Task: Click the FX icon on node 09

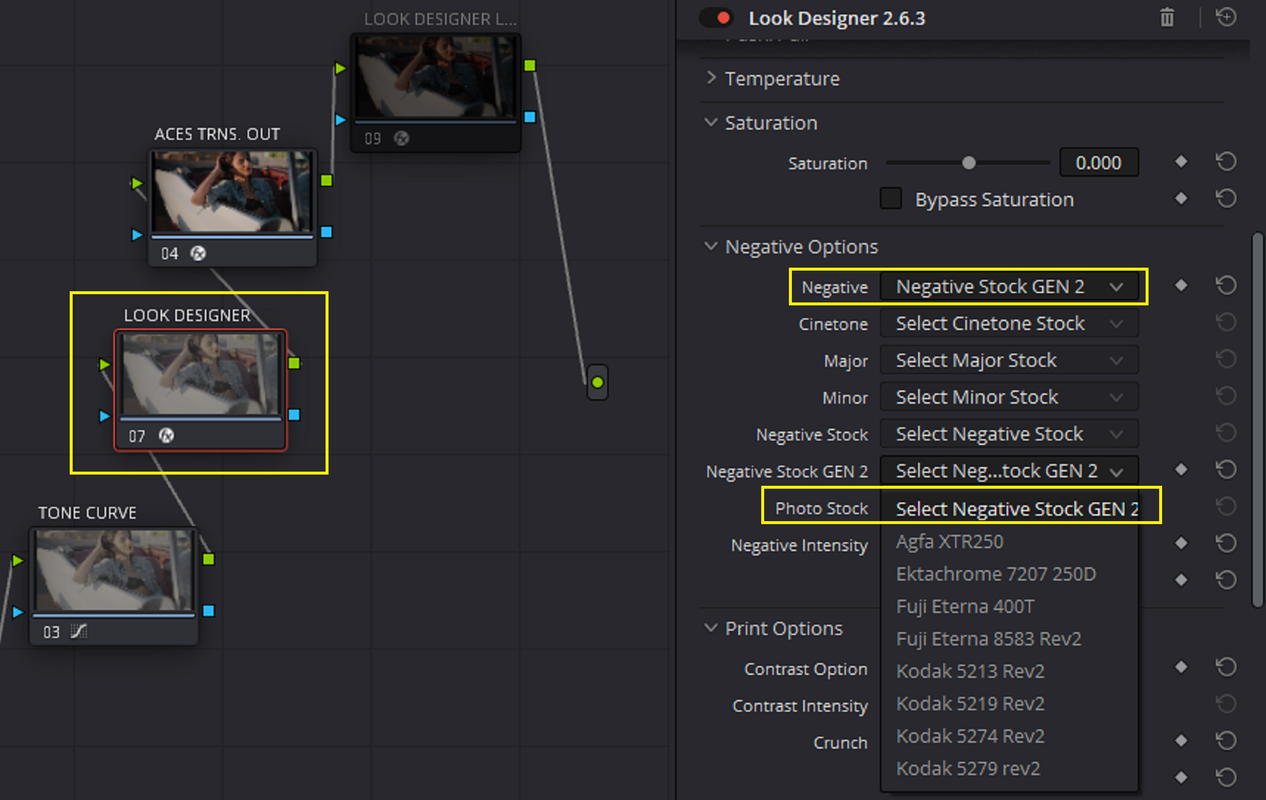Action: click(401, 138)
